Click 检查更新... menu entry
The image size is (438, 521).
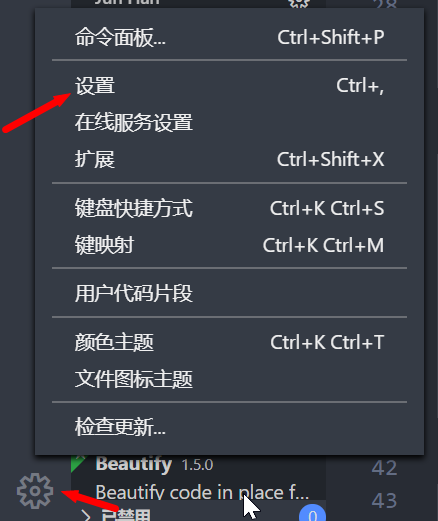[x=229, y=427]
